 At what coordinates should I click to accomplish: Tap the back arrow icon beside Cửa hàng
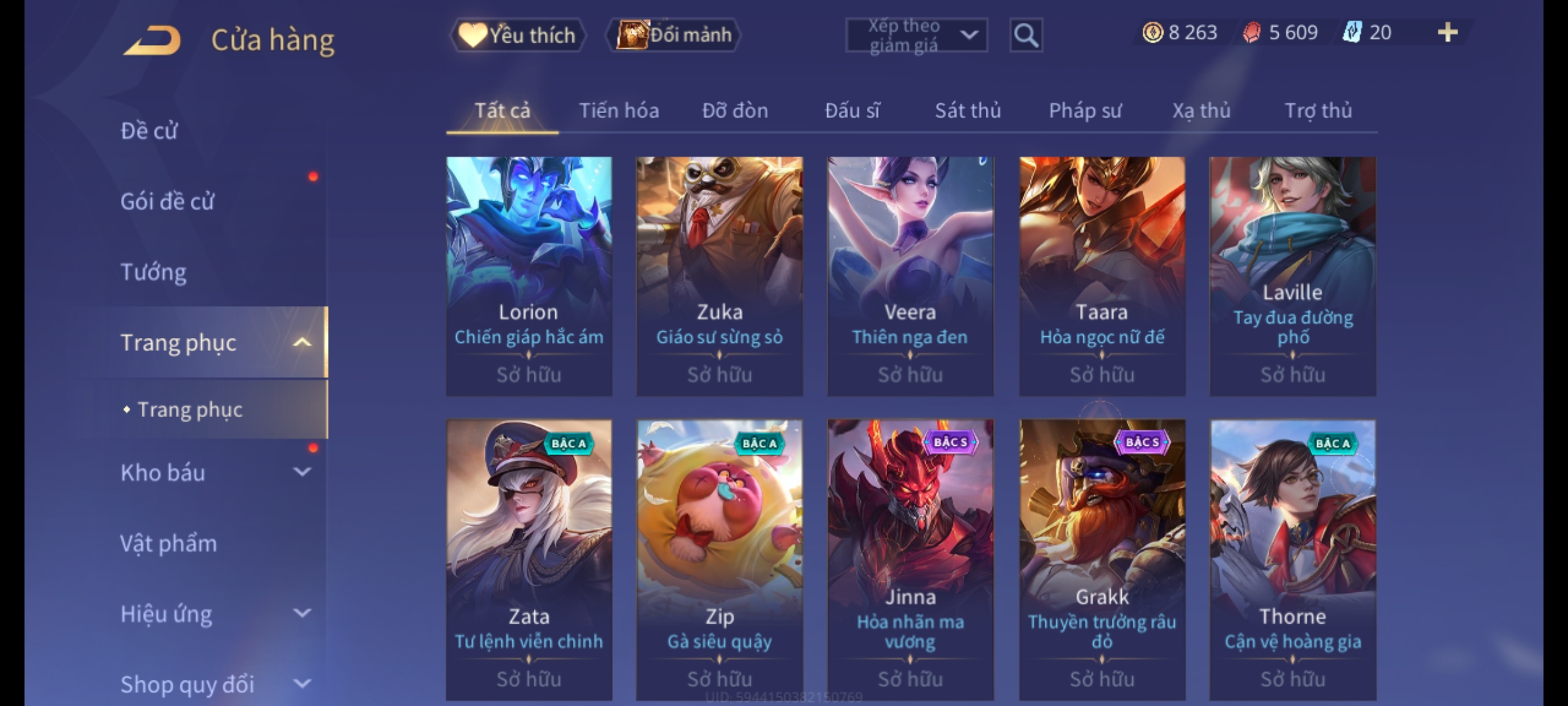point(152,39)
